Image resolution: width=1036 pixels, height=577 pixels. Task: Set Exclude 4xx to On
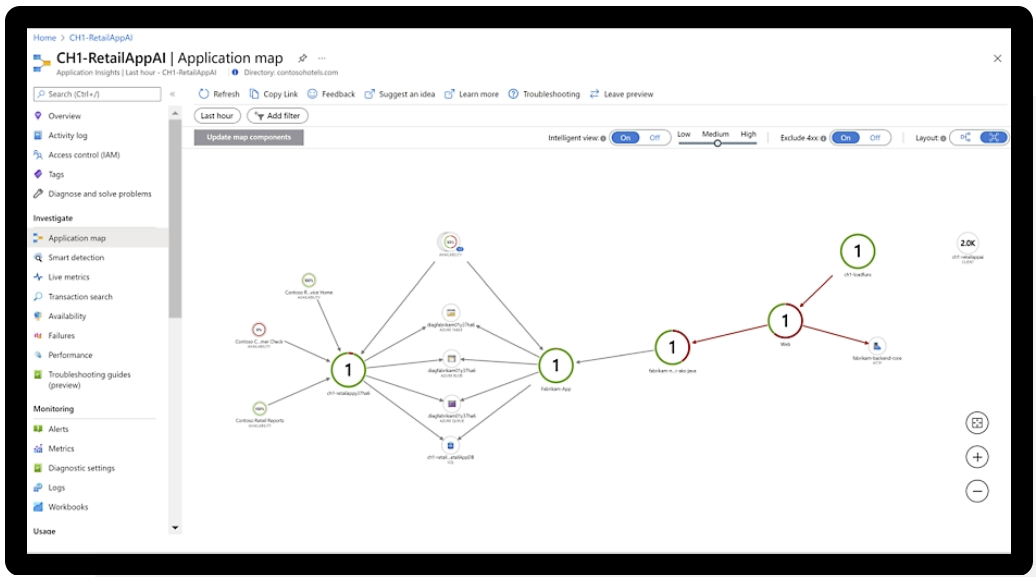845,137
